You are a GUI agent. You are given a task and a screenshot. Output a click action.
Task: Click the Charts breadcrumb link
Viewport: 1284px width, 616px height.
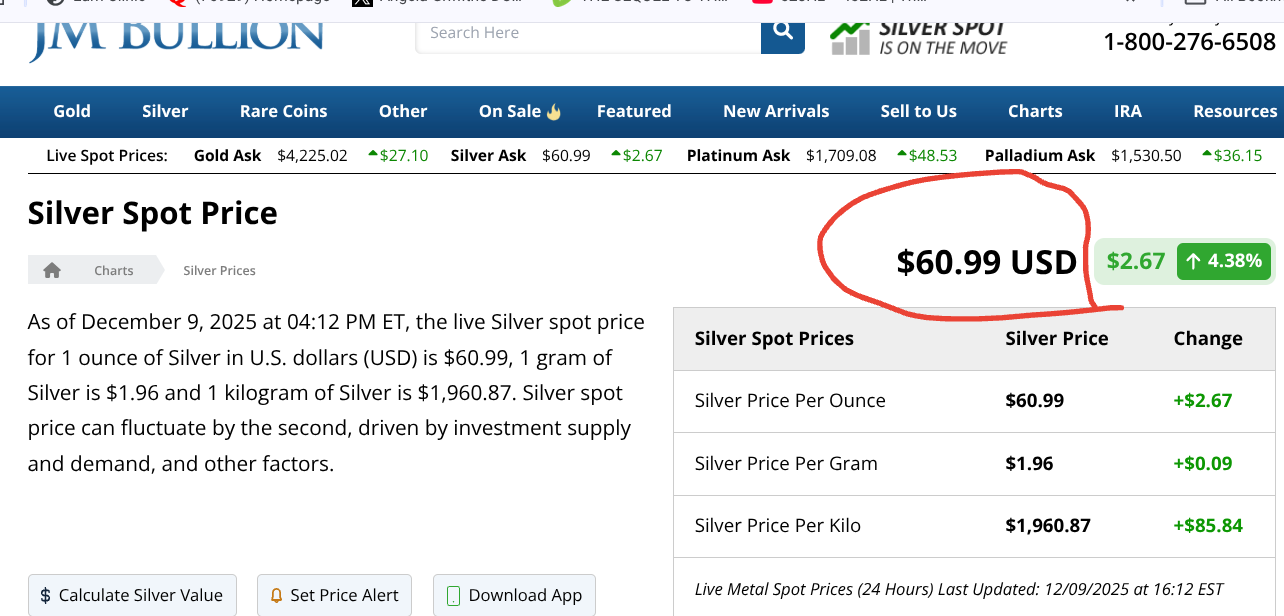click(x=114, y=270)
